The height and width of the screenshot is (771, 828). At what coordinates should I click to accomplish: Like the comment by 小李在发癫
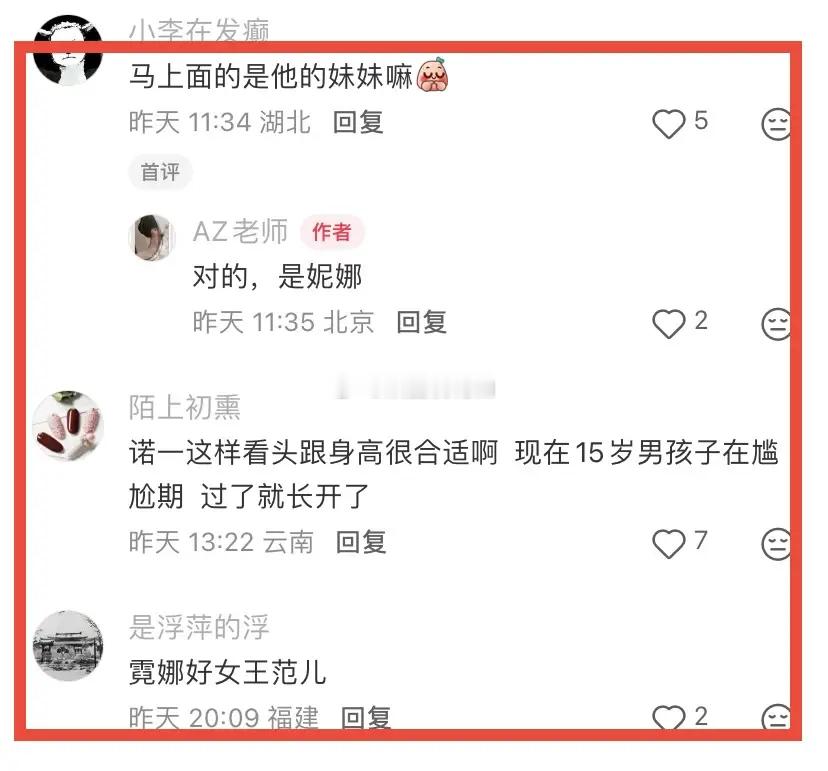point(669,124)
